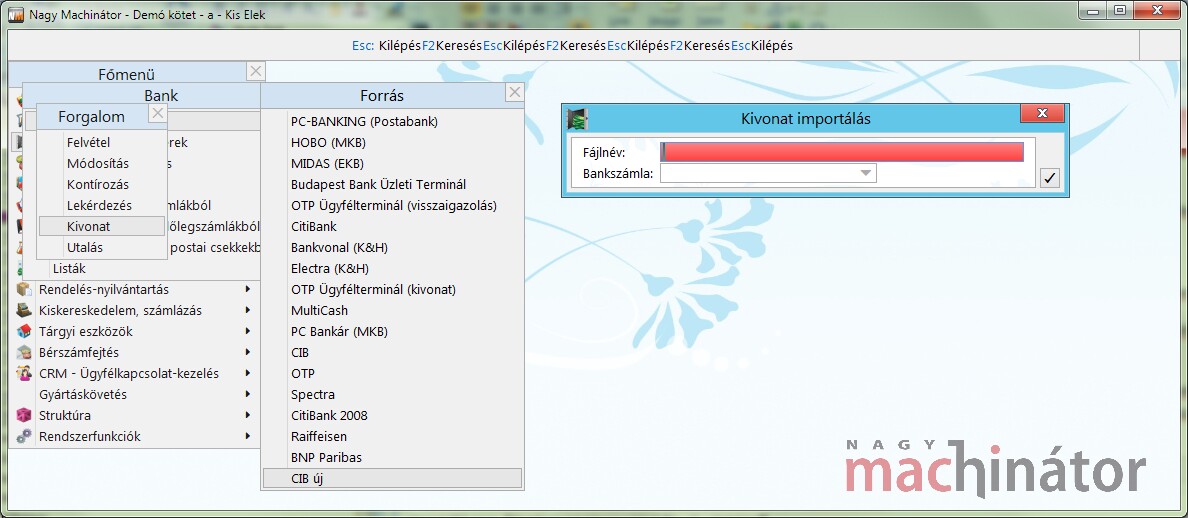Close the Kivonat importálás dialog

[1043, 114]
